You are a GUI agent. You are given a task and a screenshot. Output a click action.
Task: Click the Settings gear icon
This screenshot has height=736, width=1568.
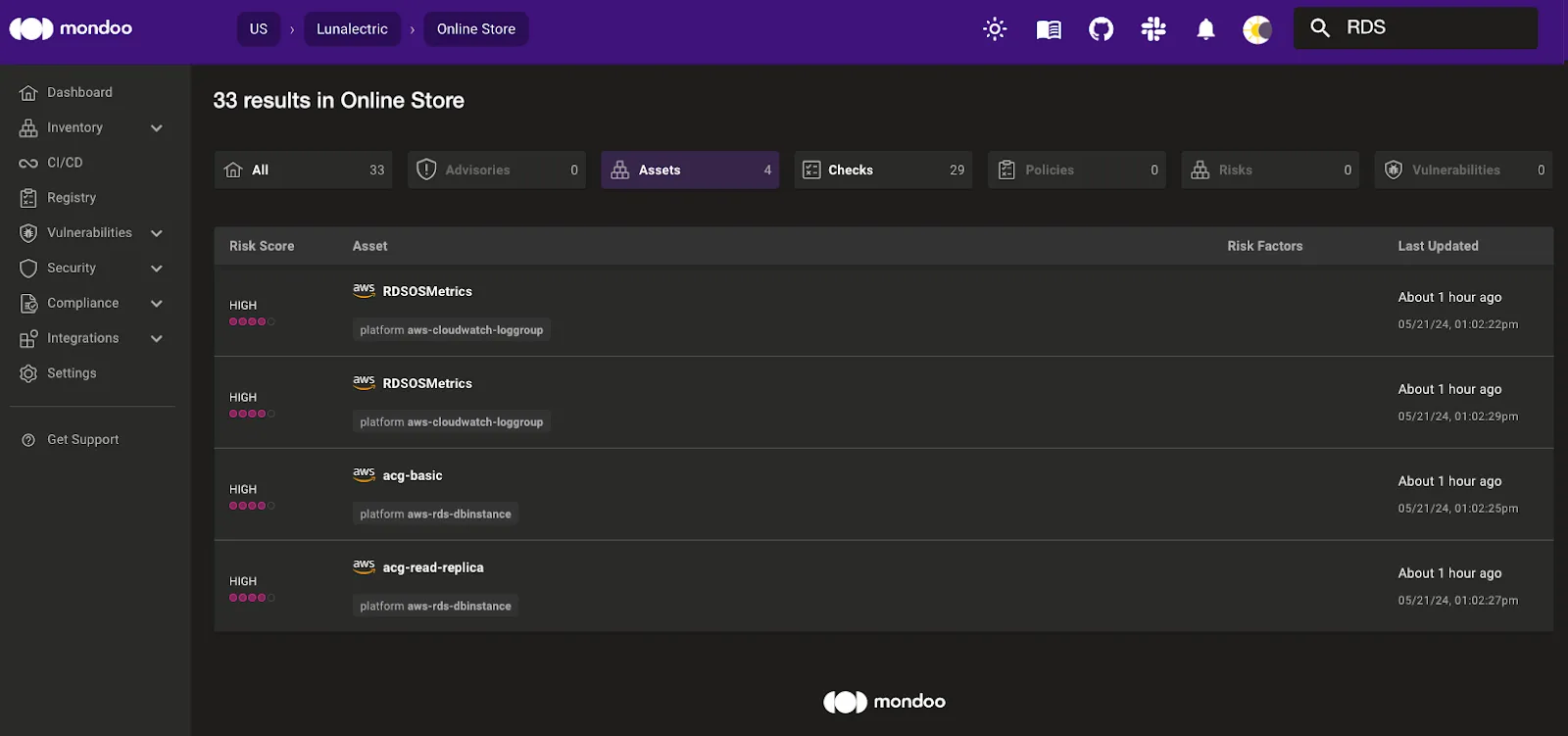[x=28, y=373]
